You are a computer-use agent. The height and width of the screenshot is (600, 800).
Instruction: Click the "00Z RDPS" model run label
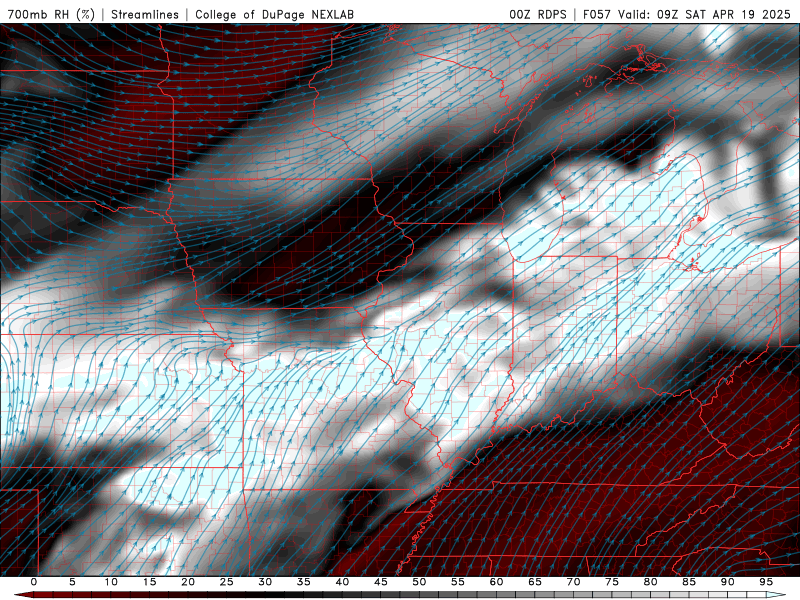click(538, 14)
